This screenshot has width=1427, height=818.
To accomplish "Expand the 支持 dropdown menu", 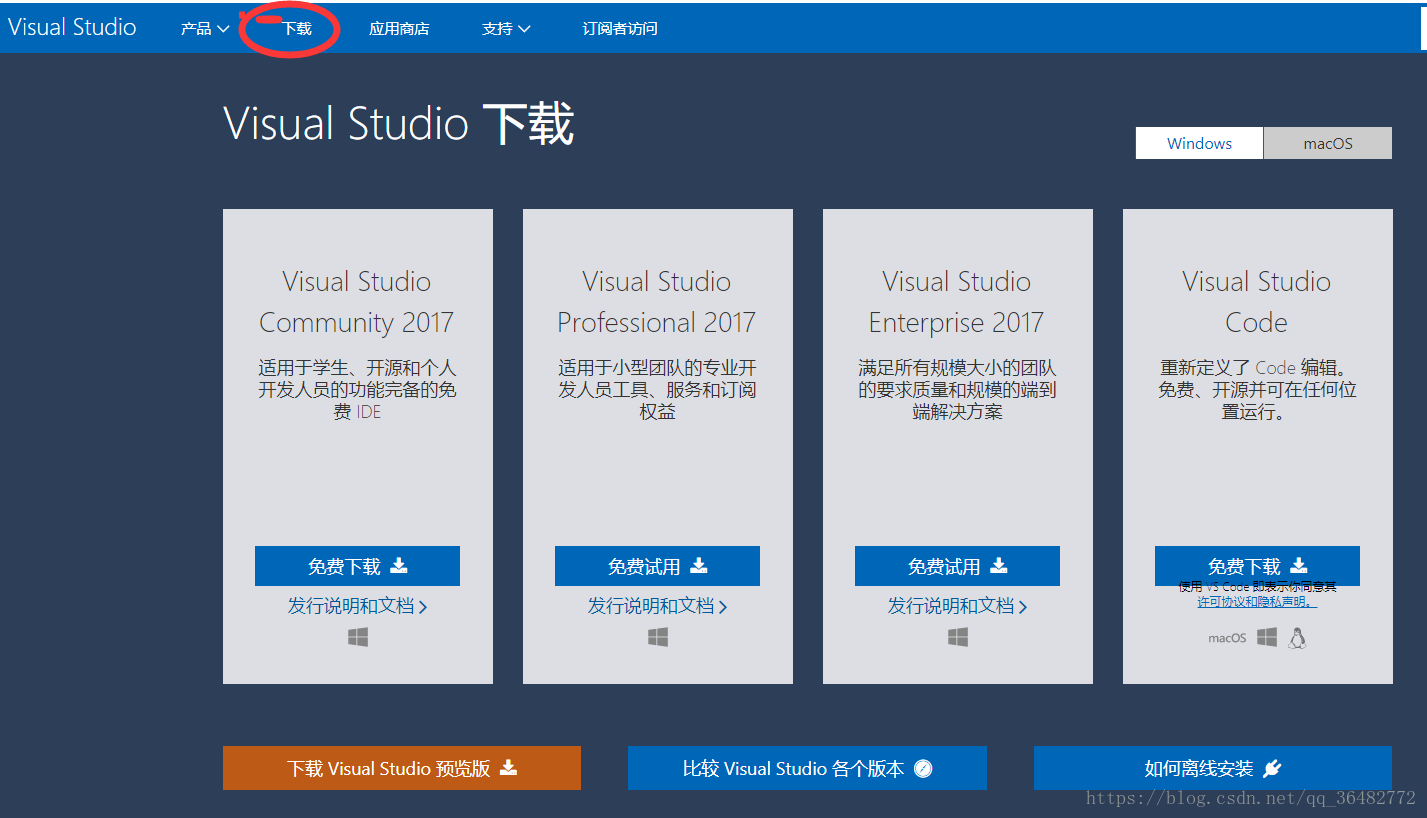I will coord(506,29).
